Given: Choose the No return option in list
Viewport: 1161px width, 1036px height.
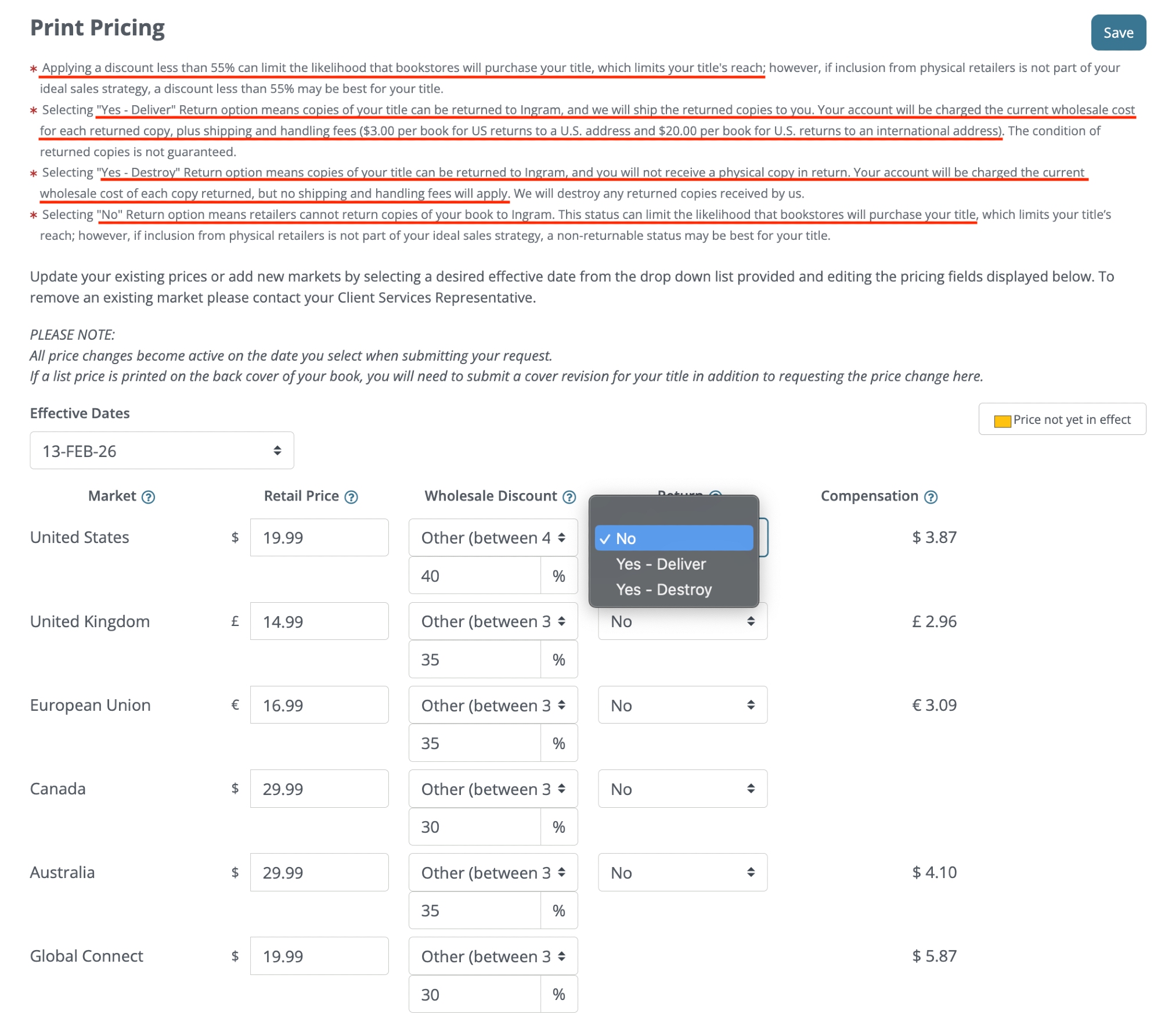Looking at the screenshot, I should (673, 538).
